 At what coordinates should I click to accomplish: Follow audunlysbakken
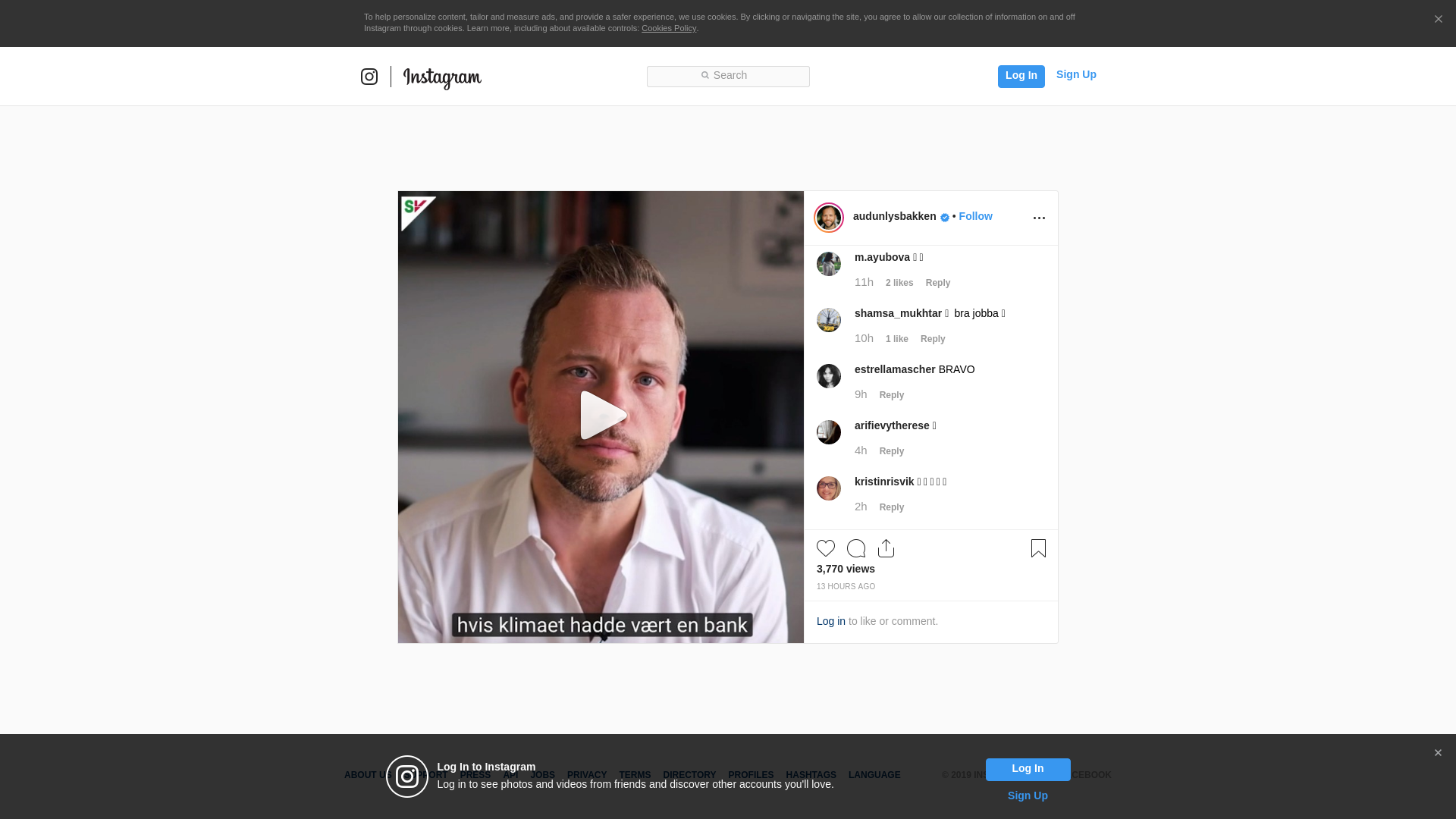[x=975, y=216]
